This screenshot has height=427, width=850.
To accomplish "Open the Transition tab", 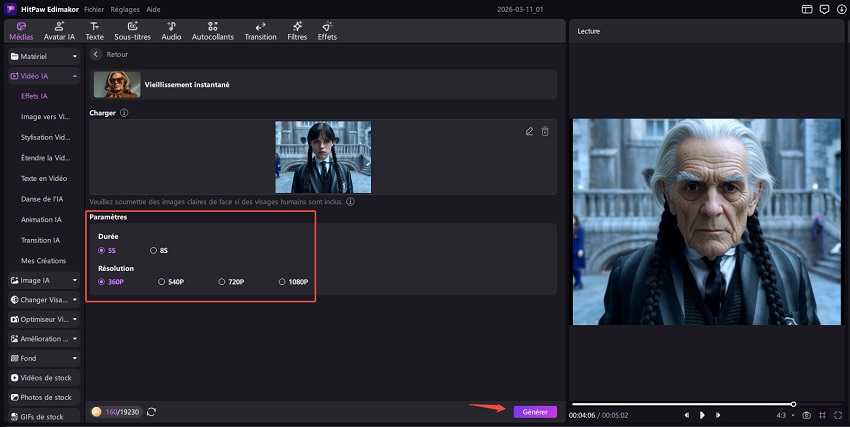I will click(x=260, y=31).
